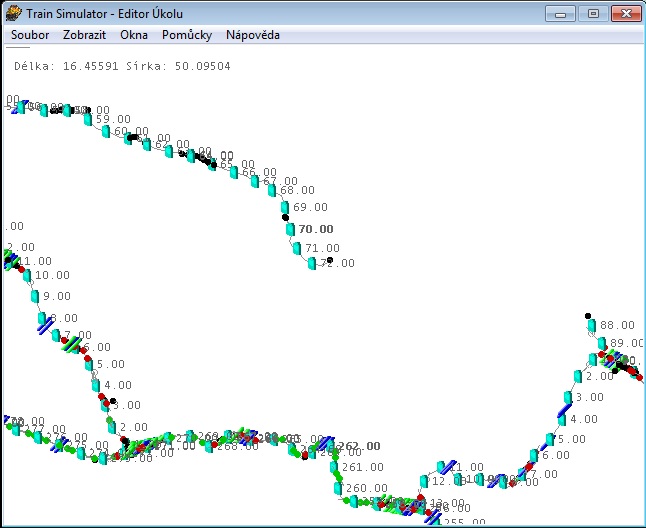Select milepost marker labeled 59.00
Screen dimensions: 646x528
pyautogui.click(x=88, y=119)
